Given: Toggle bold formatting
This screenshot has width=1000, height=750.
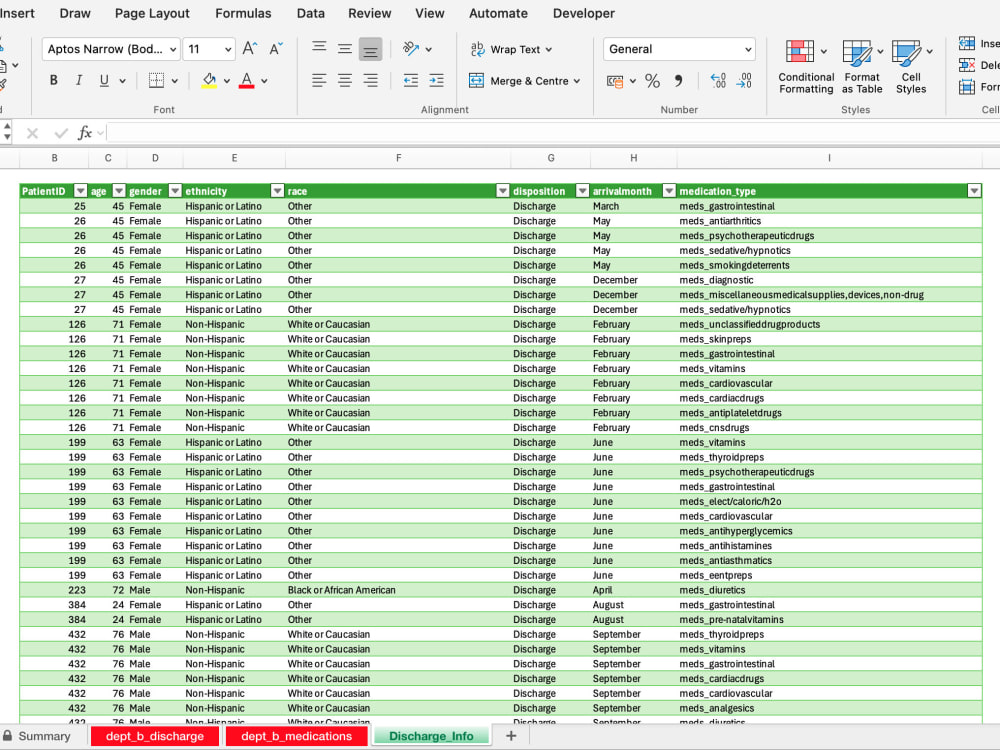Looking at the screenshot, I should coord(54,80).
